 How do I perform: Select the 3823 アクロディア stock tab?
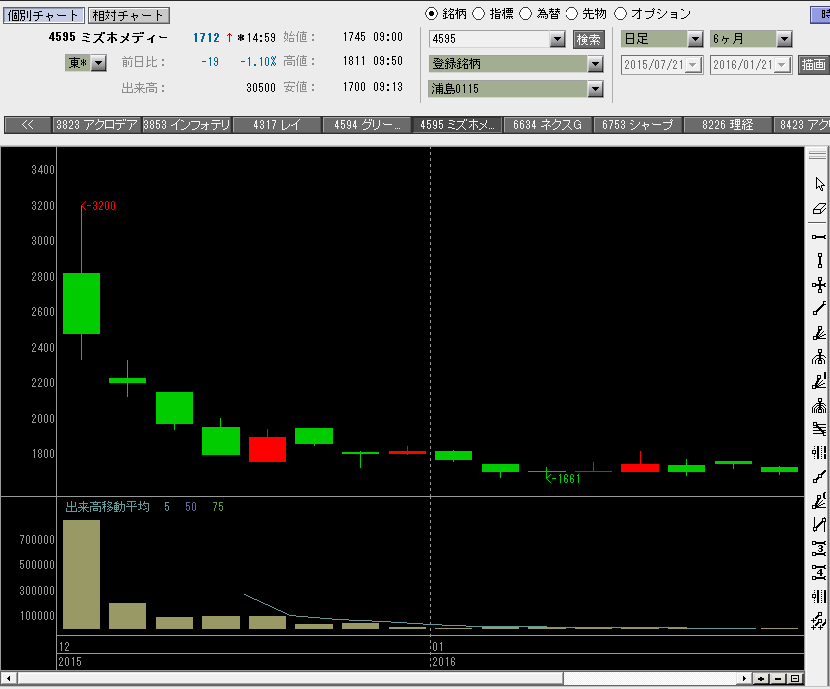tap(97, 125)
